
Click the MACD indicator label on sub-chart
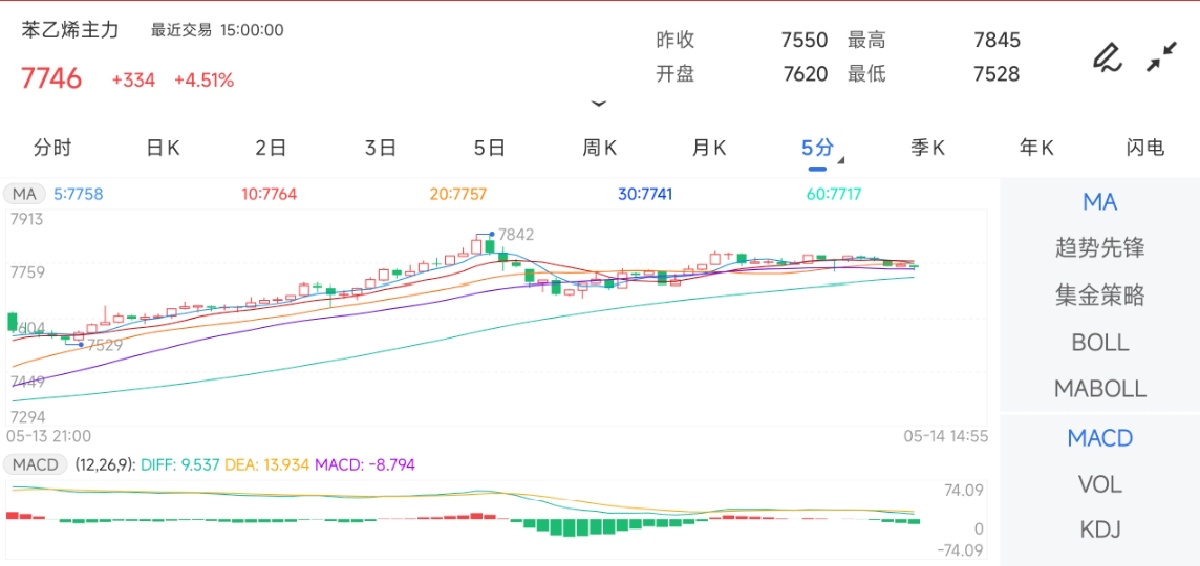[x=36, y=465]
